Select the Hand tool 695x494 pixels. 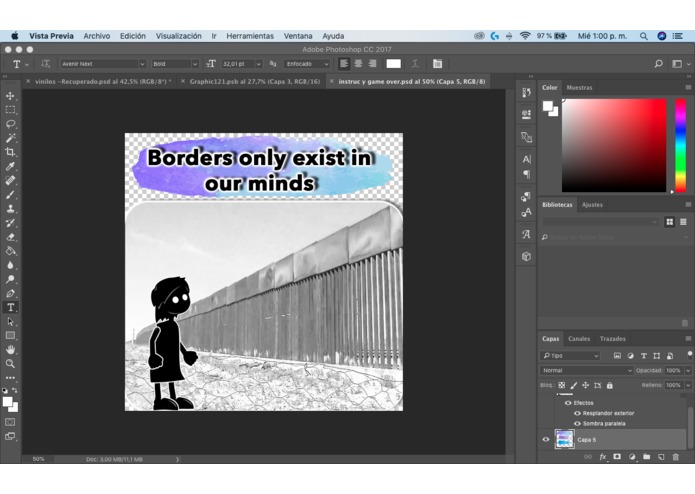10,350
